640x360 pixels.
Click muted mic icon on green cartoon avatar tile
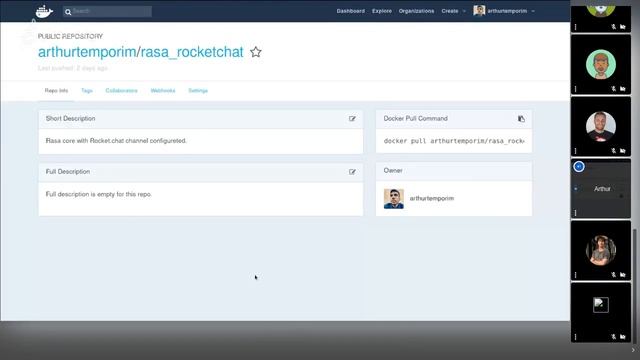coord(613,89)
